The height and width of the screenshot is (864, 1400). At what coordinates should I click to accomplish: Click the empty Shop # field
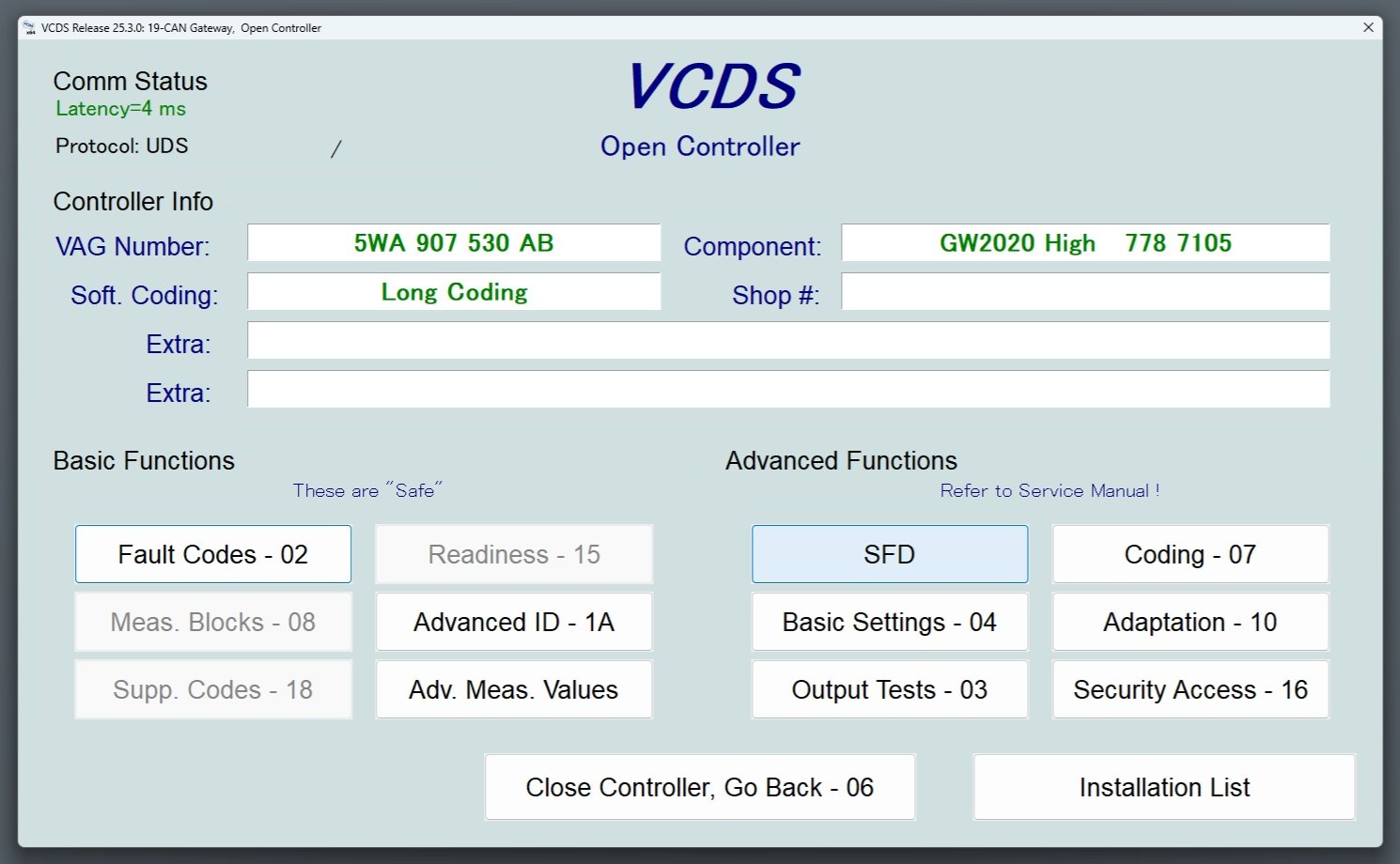(1085, 291)
